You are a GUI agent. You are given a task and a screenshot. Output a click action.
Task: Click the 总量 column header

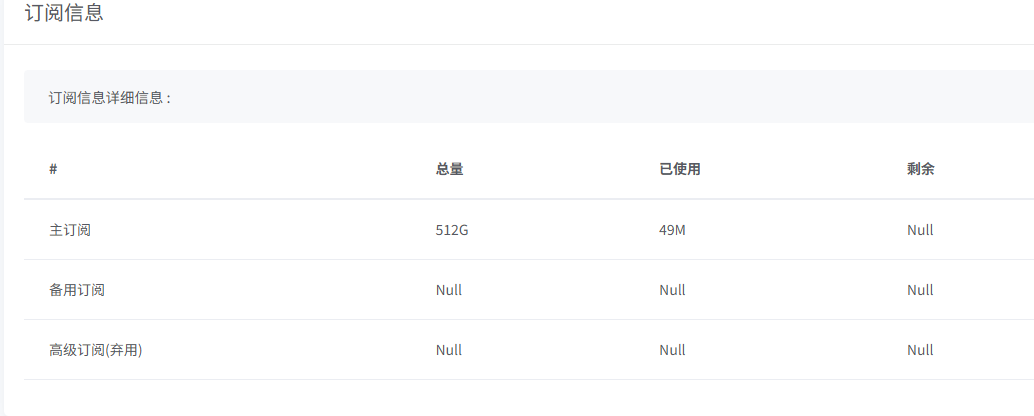point(449,169)
